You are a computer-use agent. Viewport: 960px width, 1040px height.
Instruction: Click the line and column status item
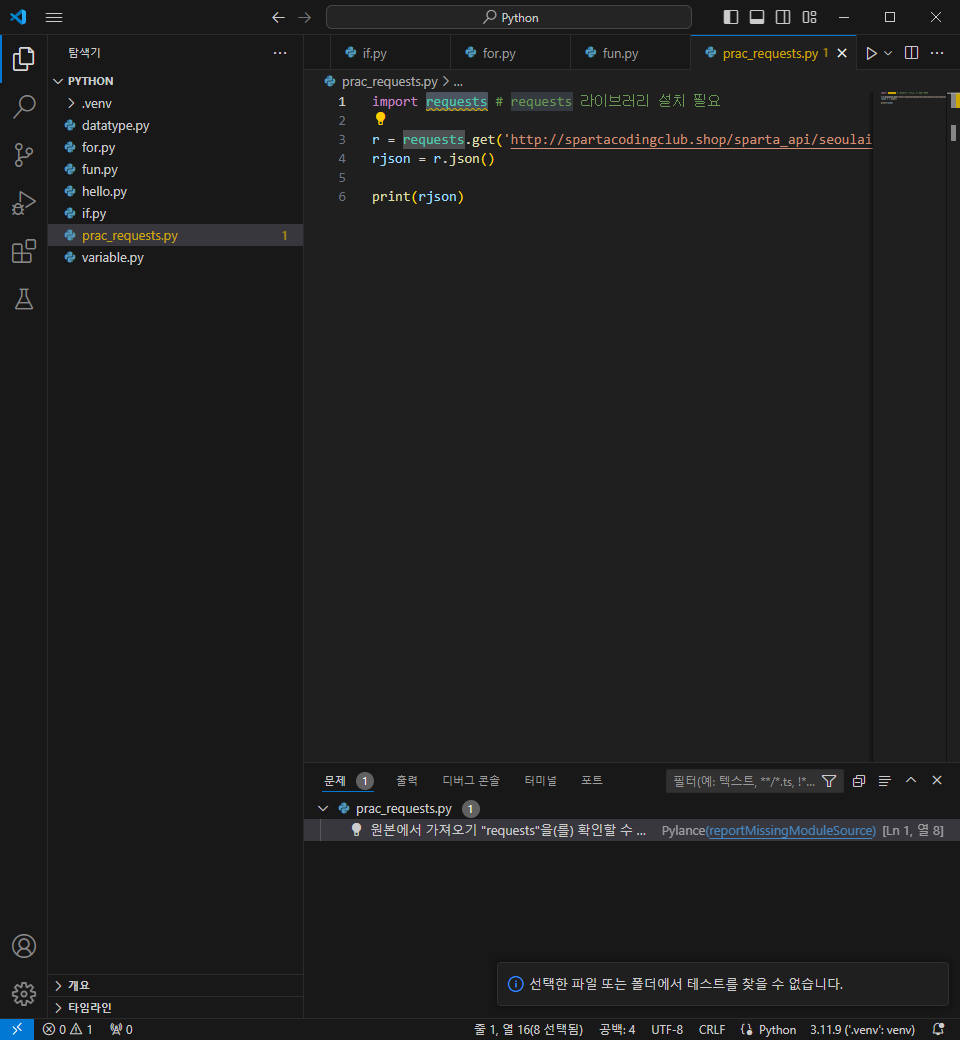pyautogui.click(x=528, y=1029)
